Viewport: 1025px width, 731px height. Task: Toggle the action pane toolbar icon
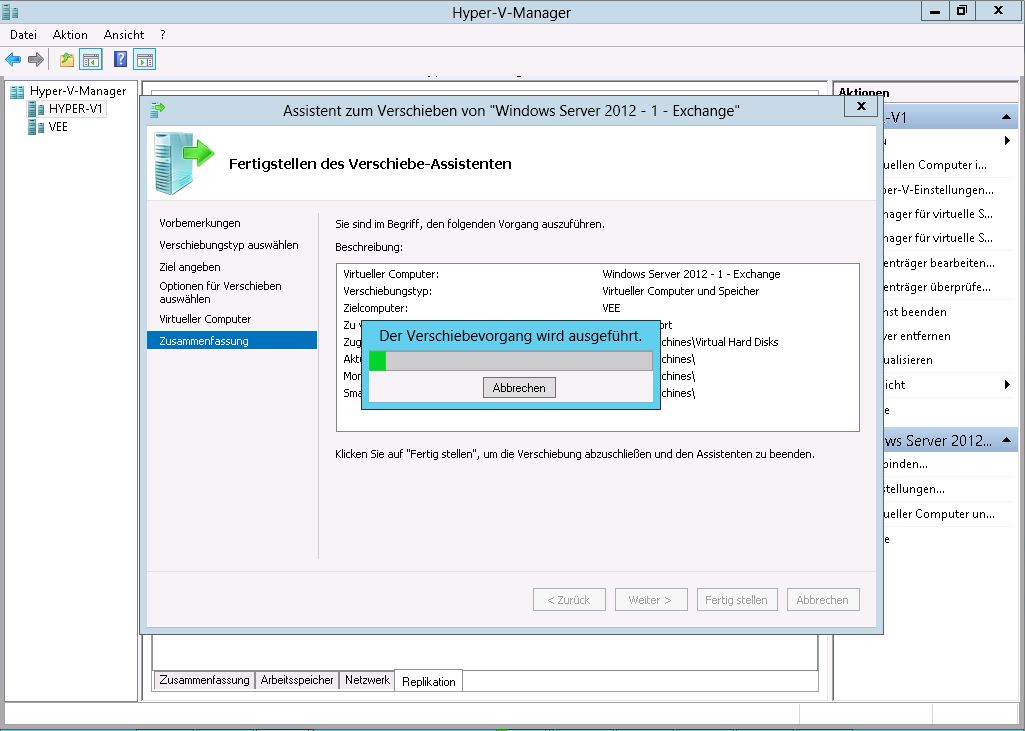144,60
